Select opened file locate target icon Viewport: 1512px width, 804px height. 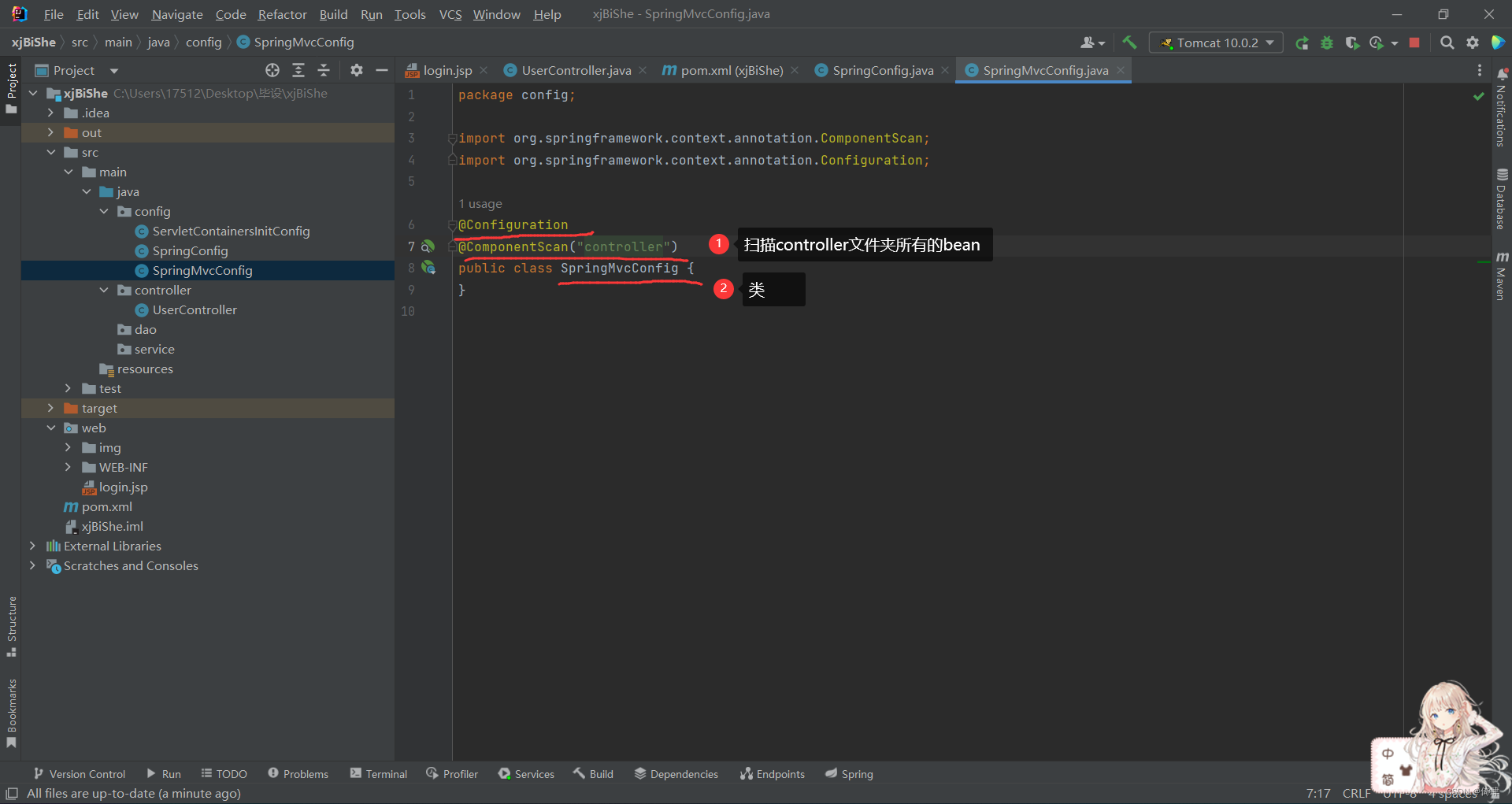point(272,70)
